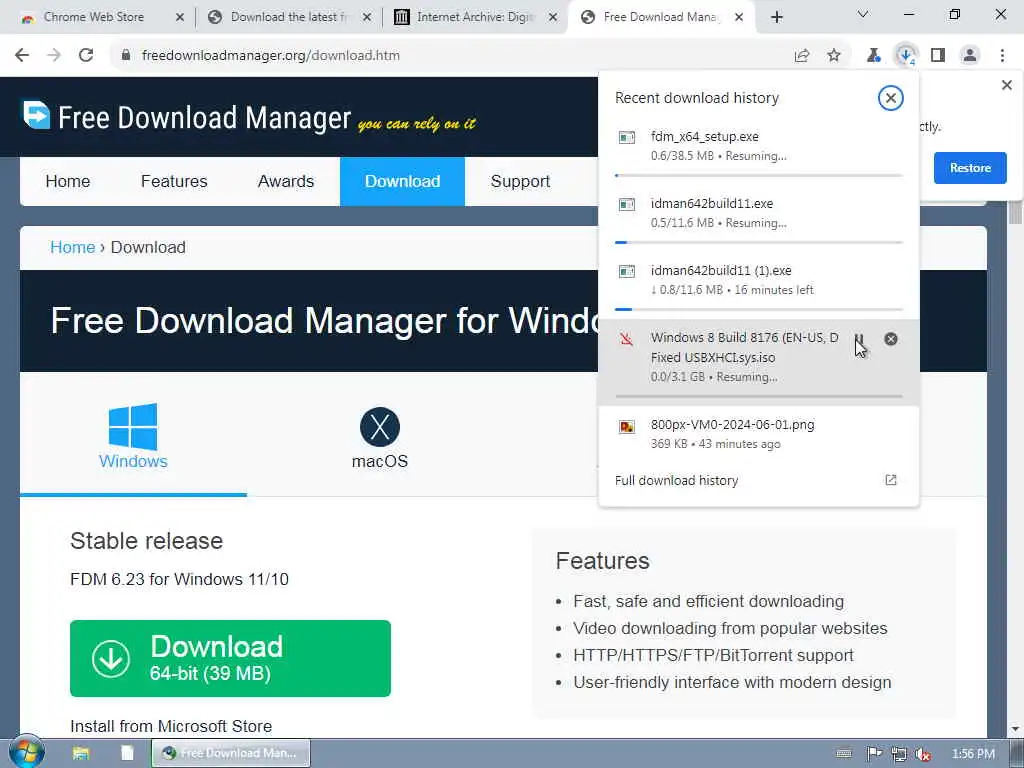This screenshot has width=1024, height=768.
Task: Open full download history external link icon
Action: click(891, 480)
